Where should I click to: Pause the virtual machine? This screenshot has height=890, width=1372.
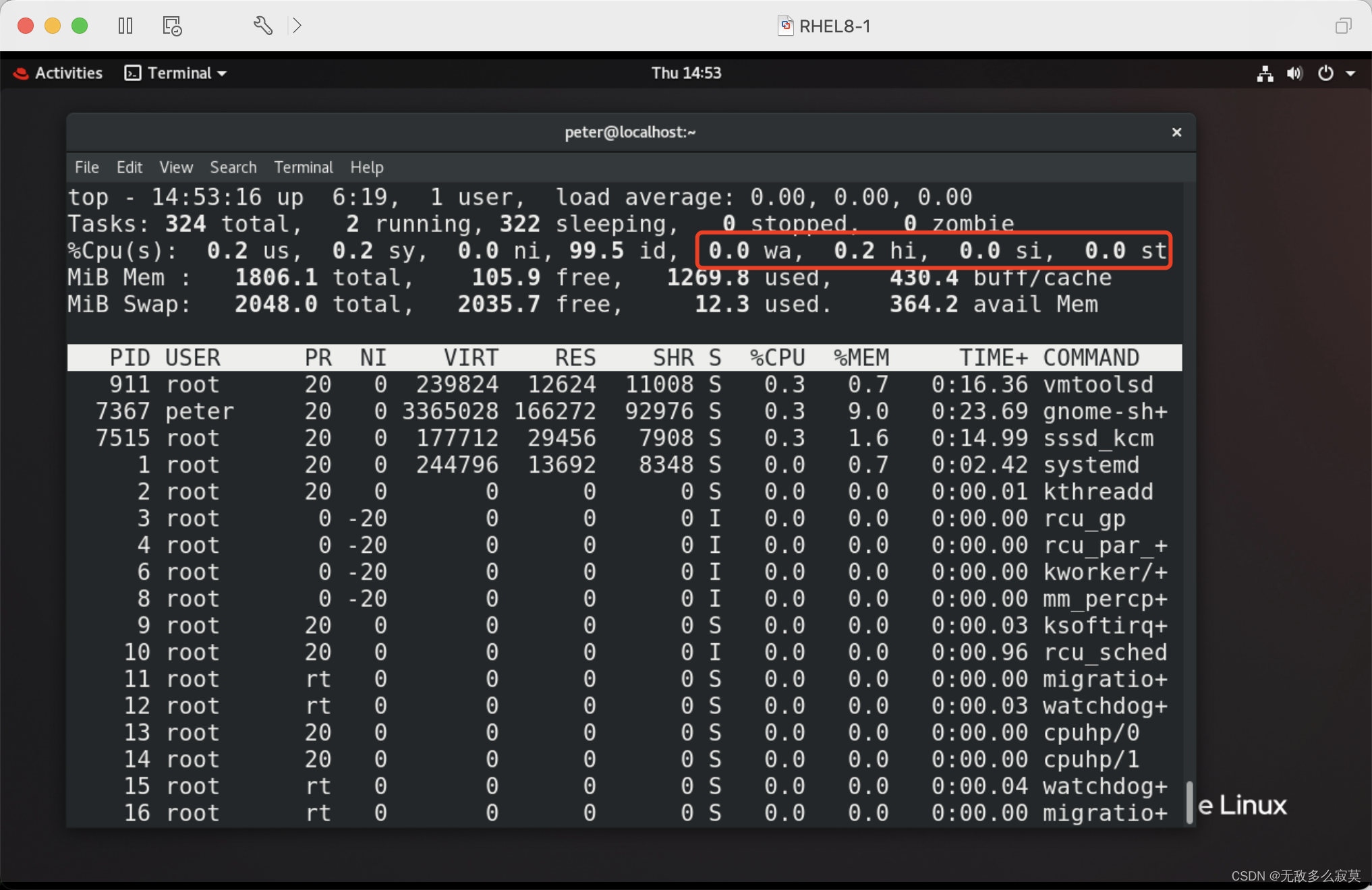point(125,26)
